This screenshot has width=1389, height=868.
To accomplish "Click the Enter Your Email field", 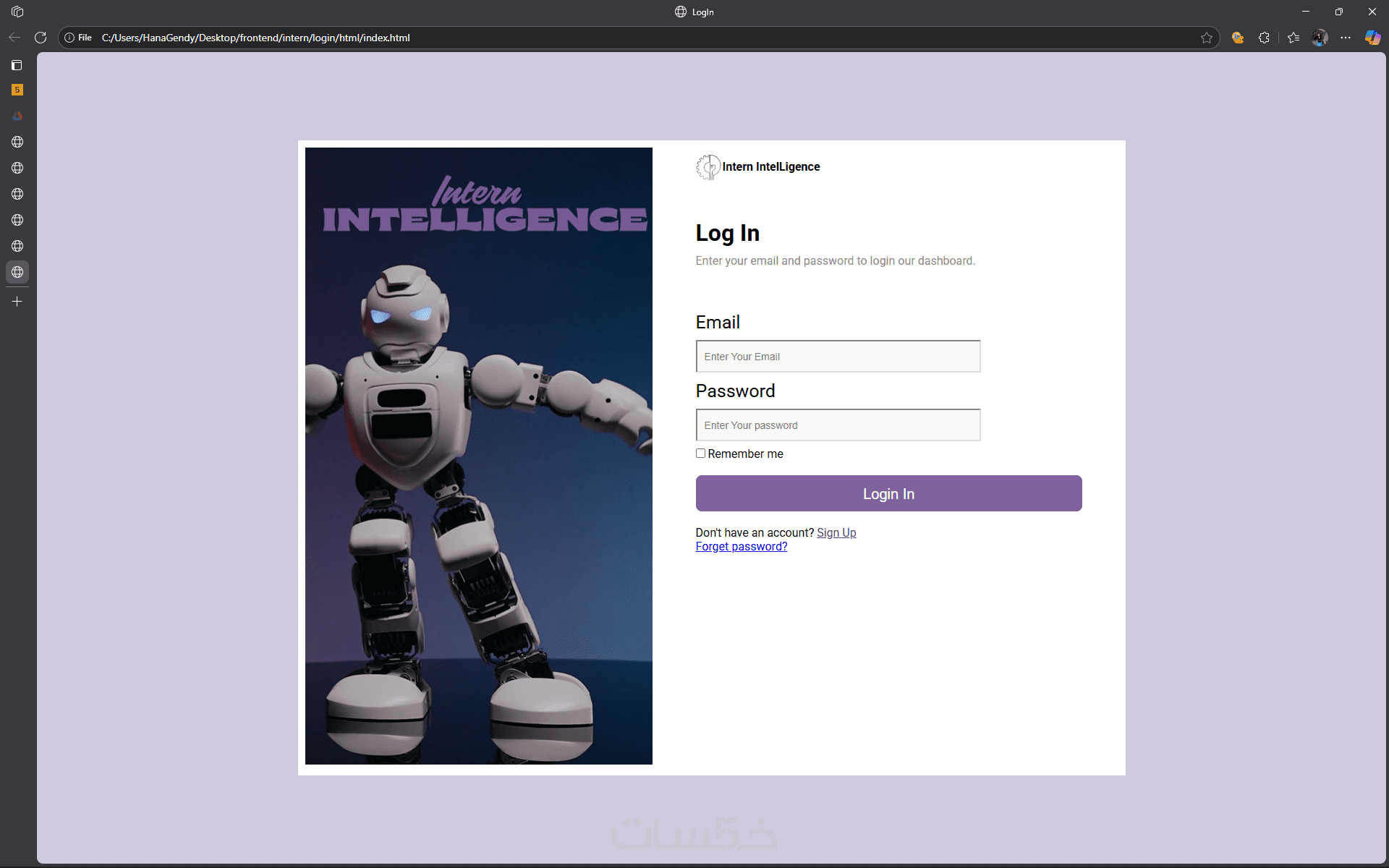I will [x=838, y=357].
